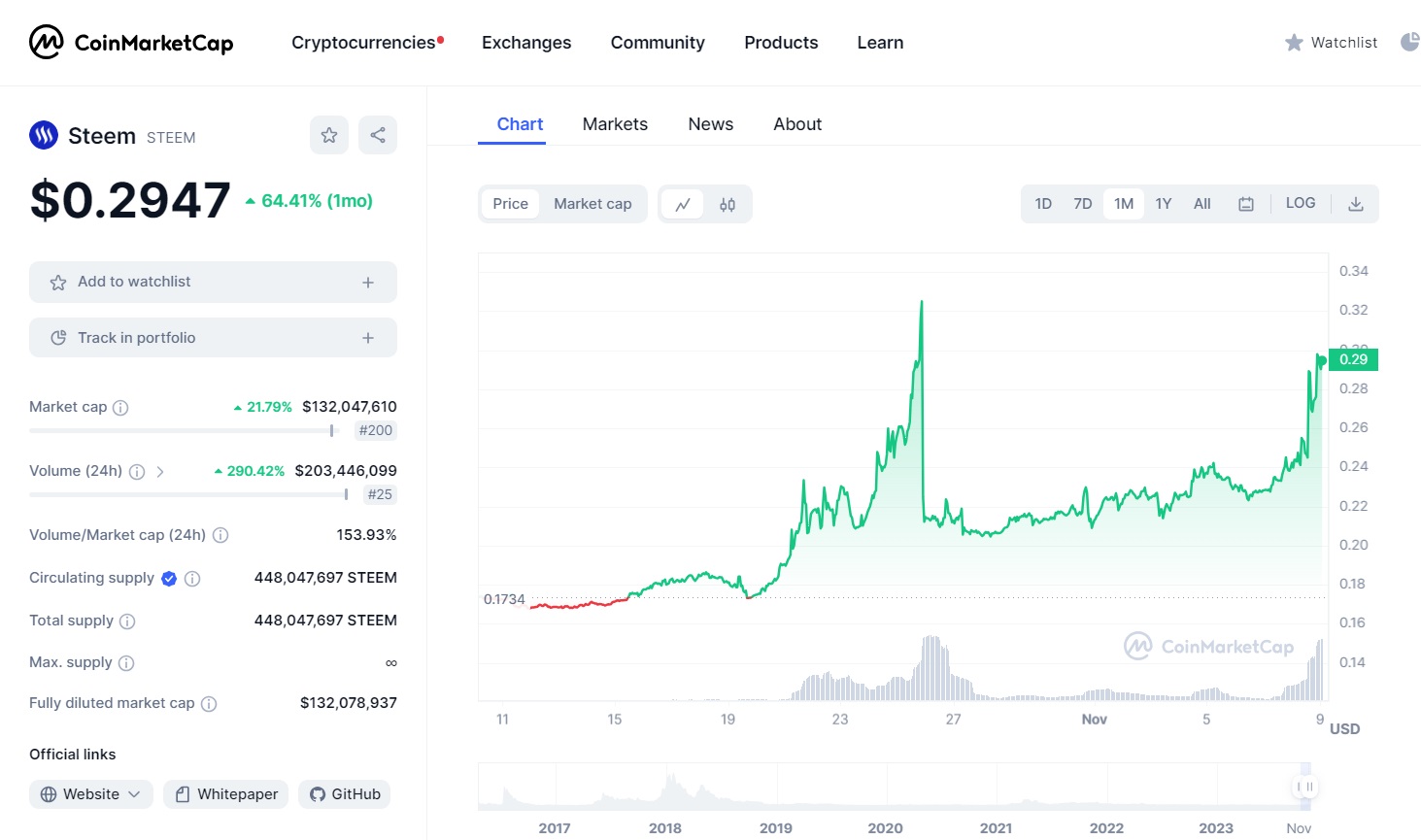The image size is (1421, 840).
Task: Click the volume rank bar
Action: (x=188, y=494)
